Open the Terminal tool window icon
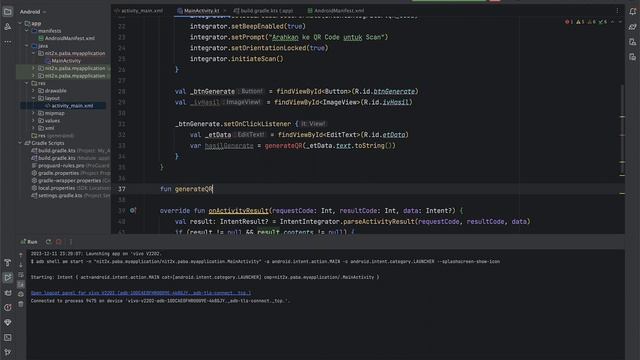640x360 pixels. (8, 338)
